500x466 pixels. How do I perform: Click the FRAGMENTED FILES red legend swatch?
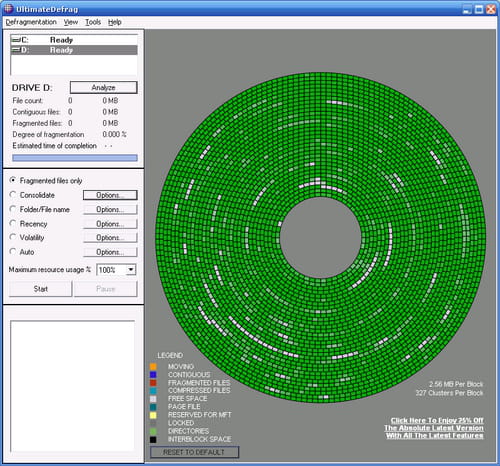click(x=153, y=383)
